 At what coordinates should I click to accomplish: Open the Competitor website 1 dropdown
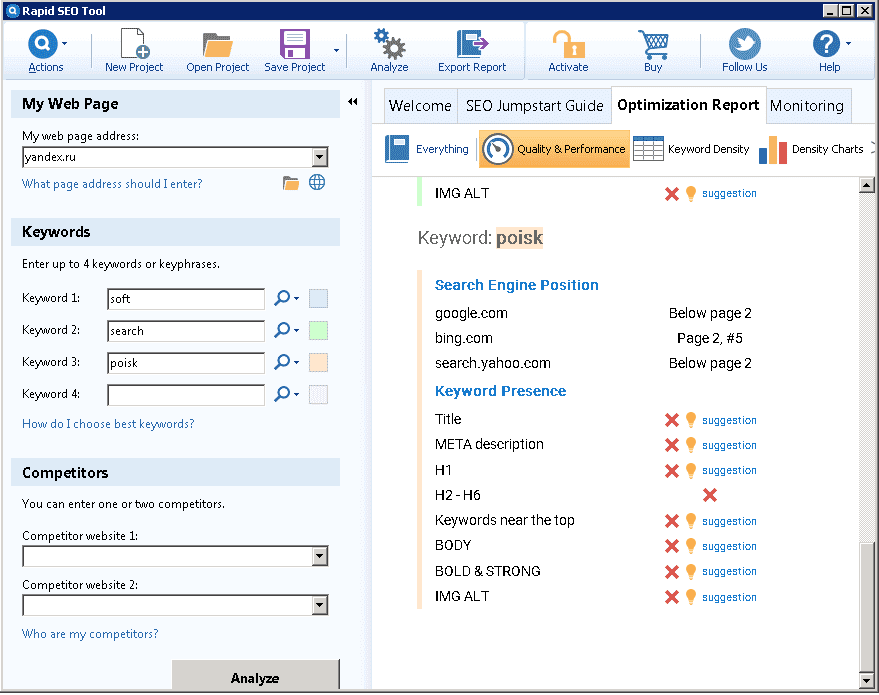click(319, 556)
